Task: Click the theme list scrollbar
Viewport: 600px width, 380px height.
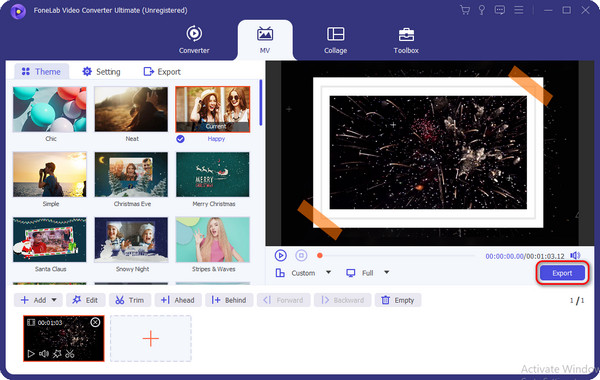Action: coord(261,103)
